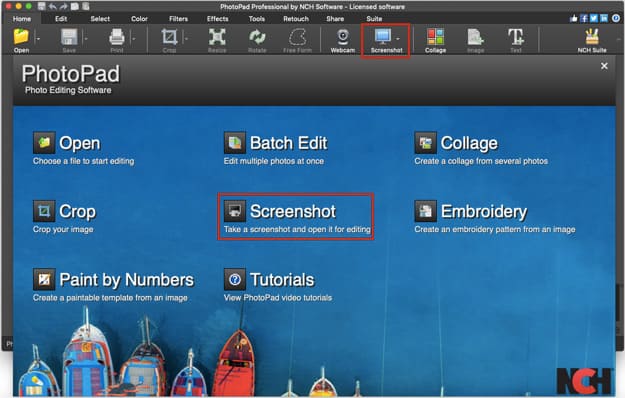This screenshot has height=398, width=625.
Task: Click the Crop icon on welcome screen
Action: click(44, 211)
